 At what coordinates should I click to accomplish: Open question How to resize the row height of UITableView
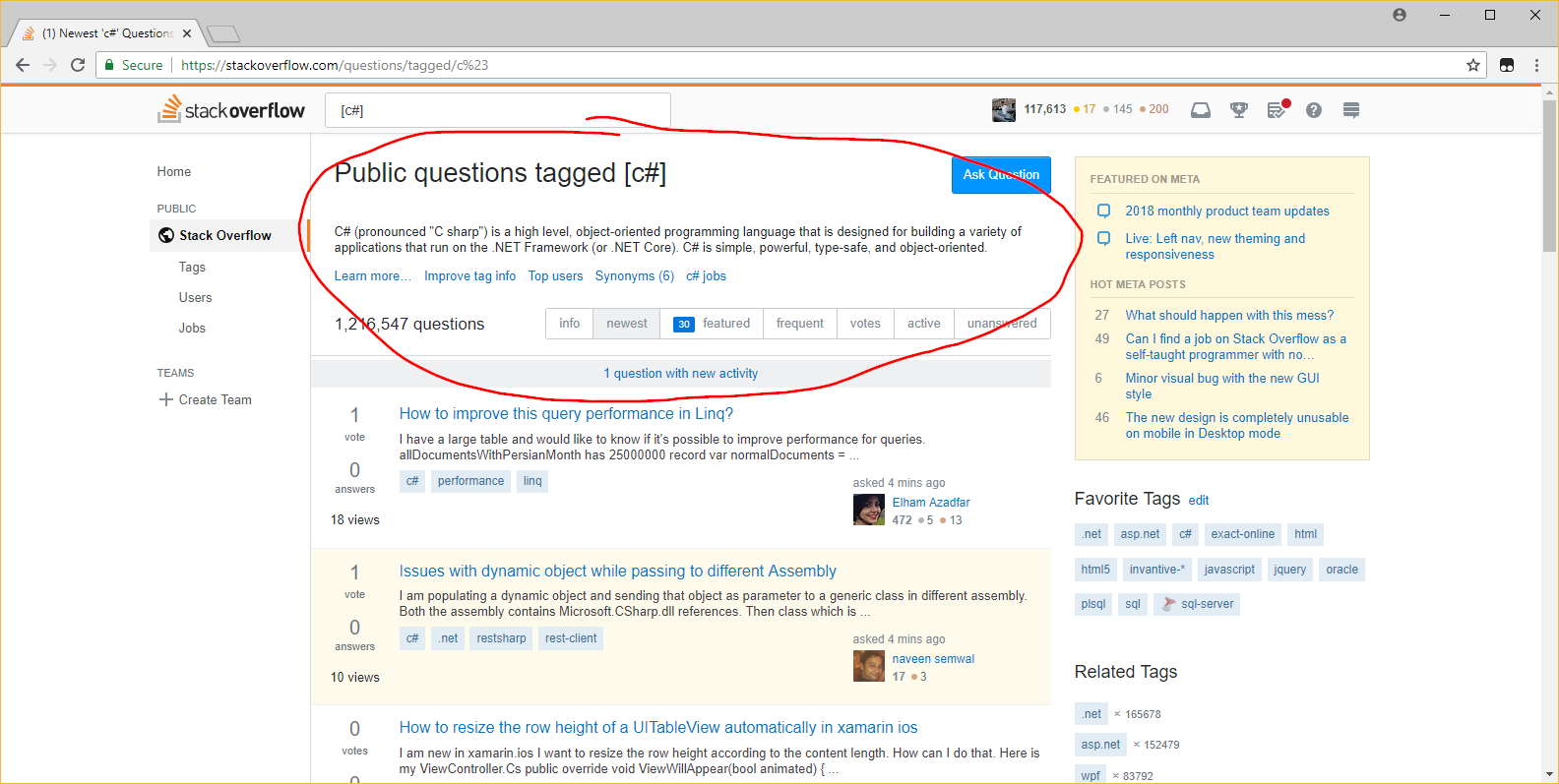point(658,728)
